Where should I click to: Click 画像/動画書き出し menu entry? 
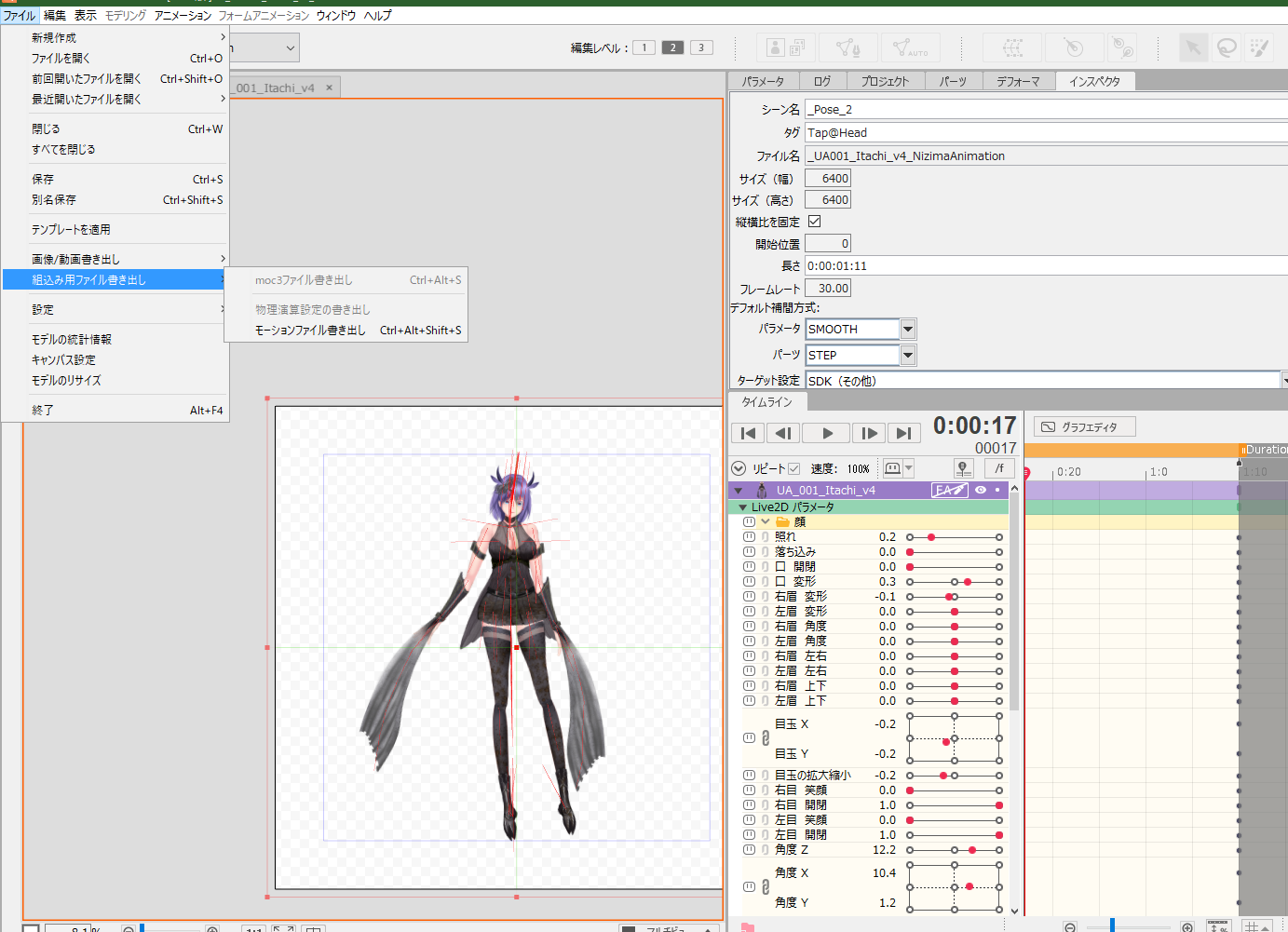[x=115, y=260]
